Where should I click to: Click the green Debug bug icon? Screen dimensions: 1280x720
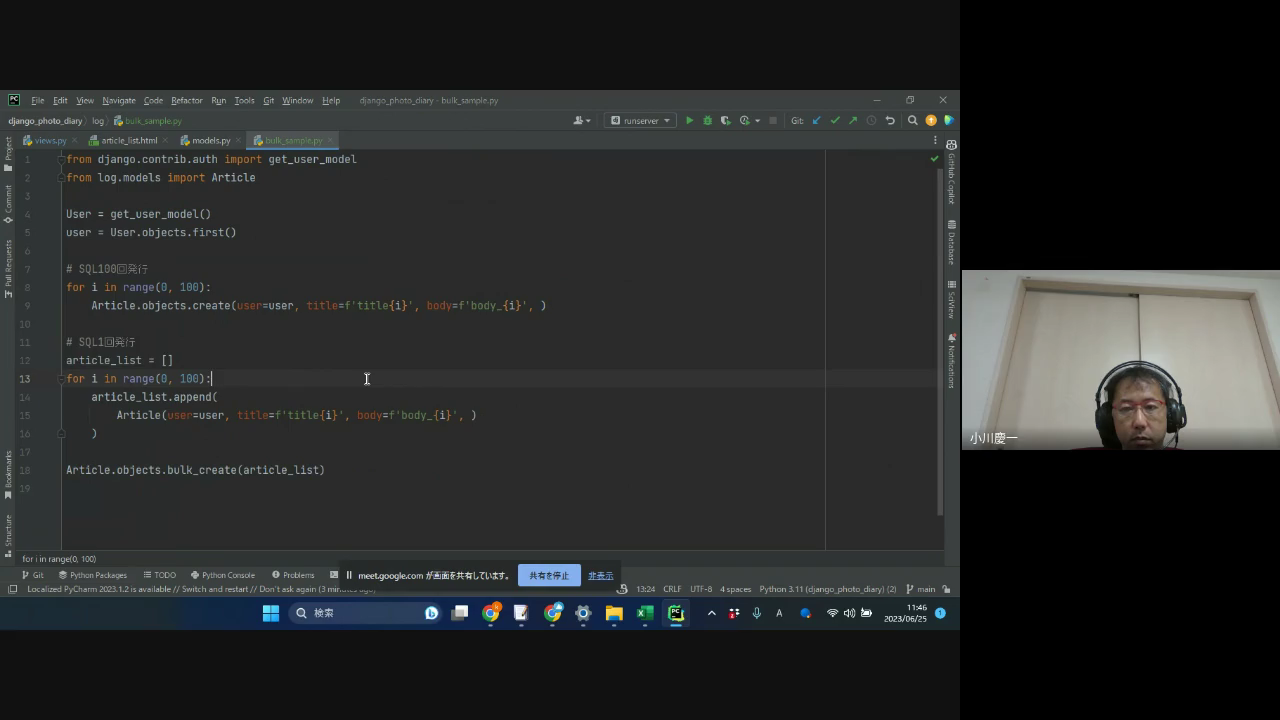click(707, 121)
